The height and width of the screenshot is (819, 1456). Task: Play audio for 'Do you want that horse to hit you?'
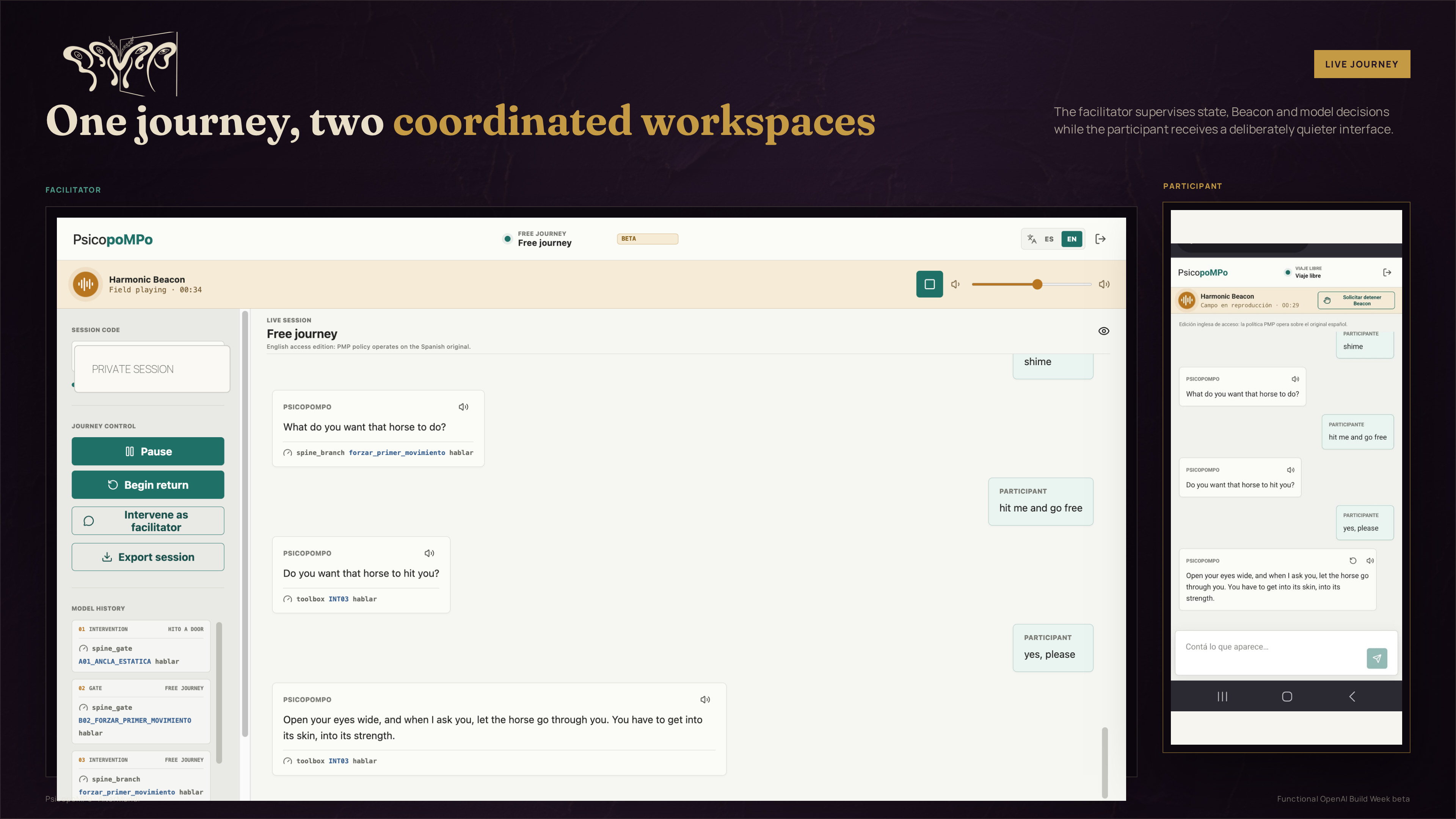pyautogui.click(x=430, y=553)
